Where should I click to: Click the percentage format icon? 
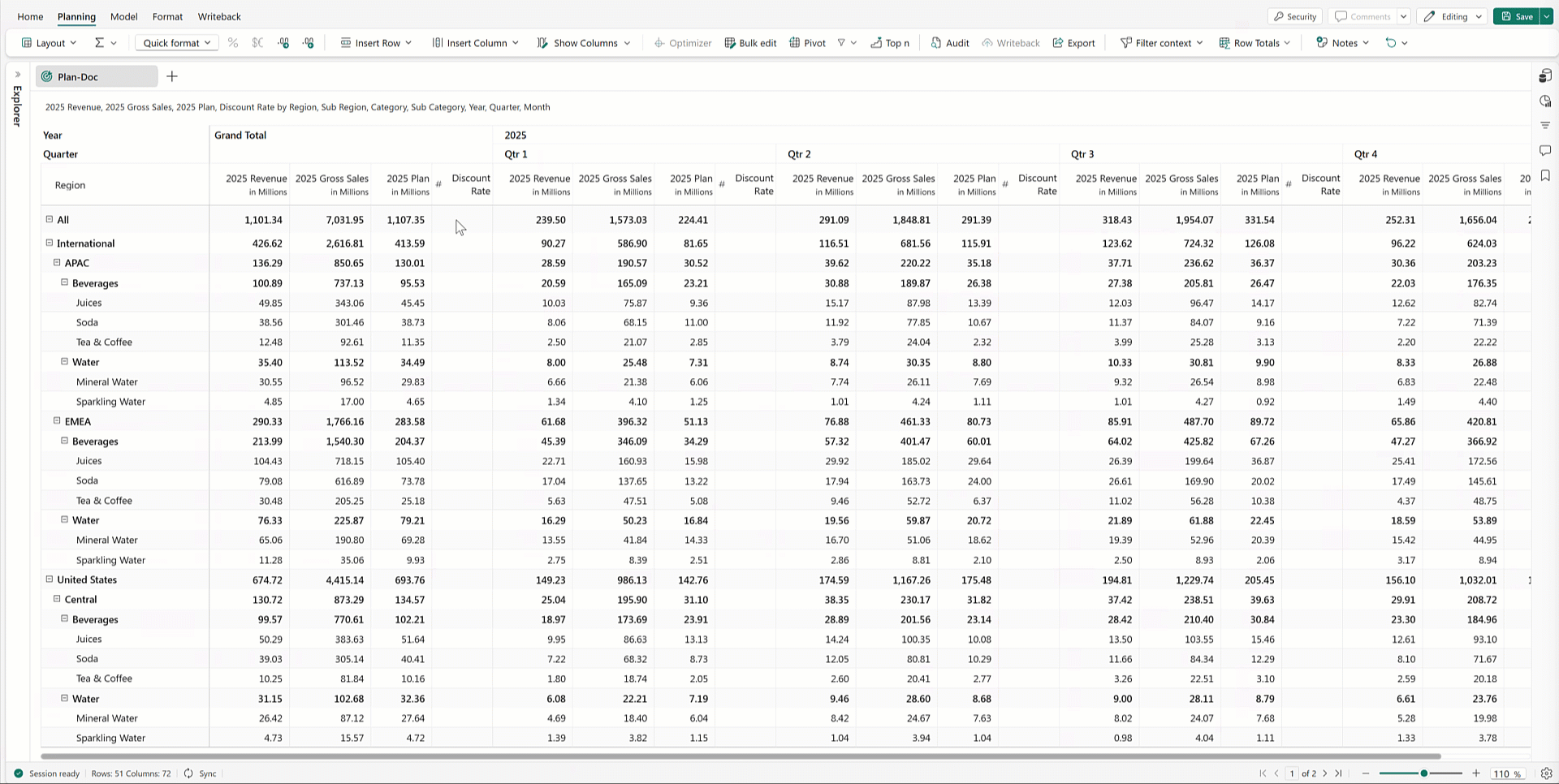point(233,43)
